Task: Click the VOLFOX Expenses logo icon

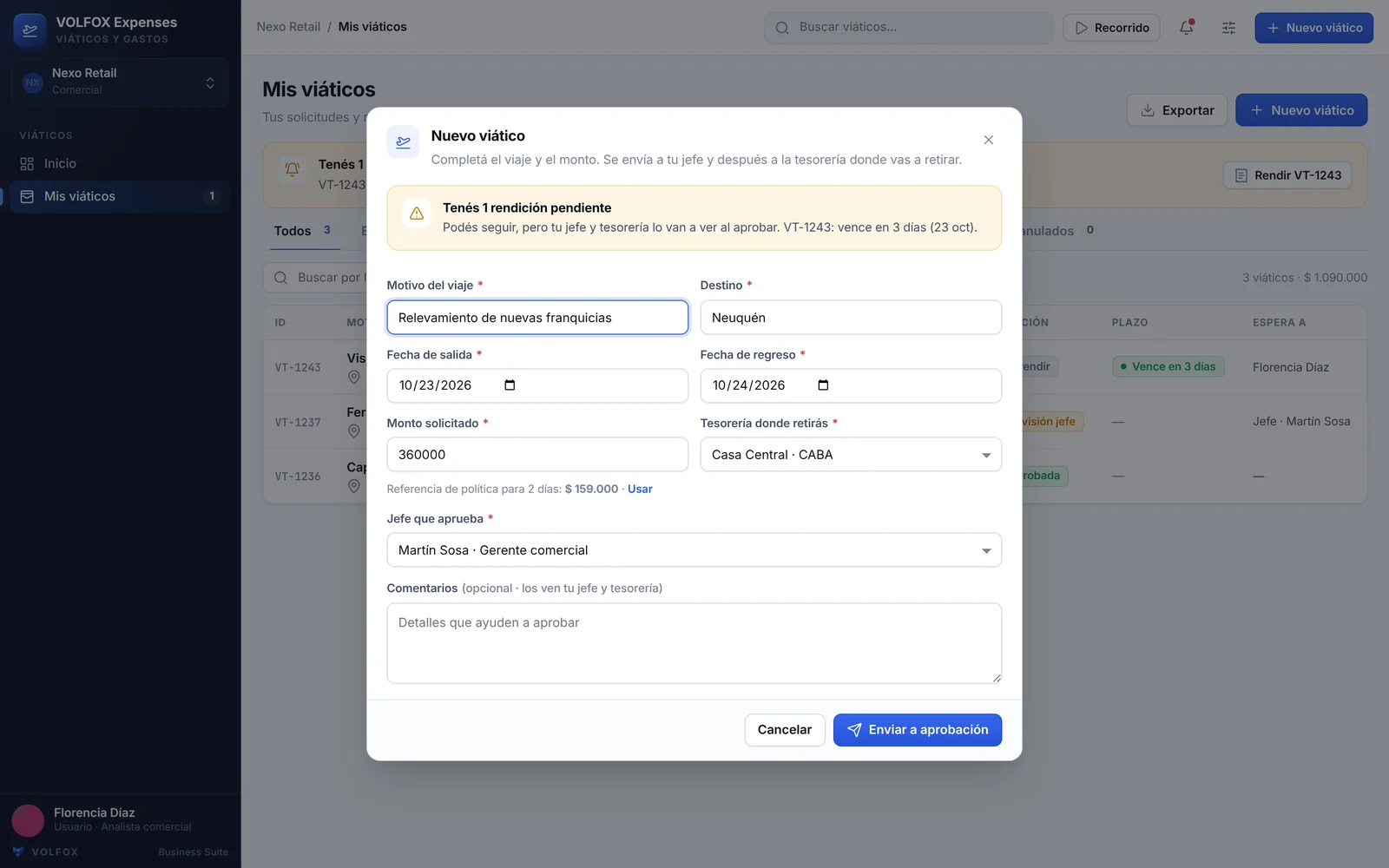Action: [x=30, y=30]
